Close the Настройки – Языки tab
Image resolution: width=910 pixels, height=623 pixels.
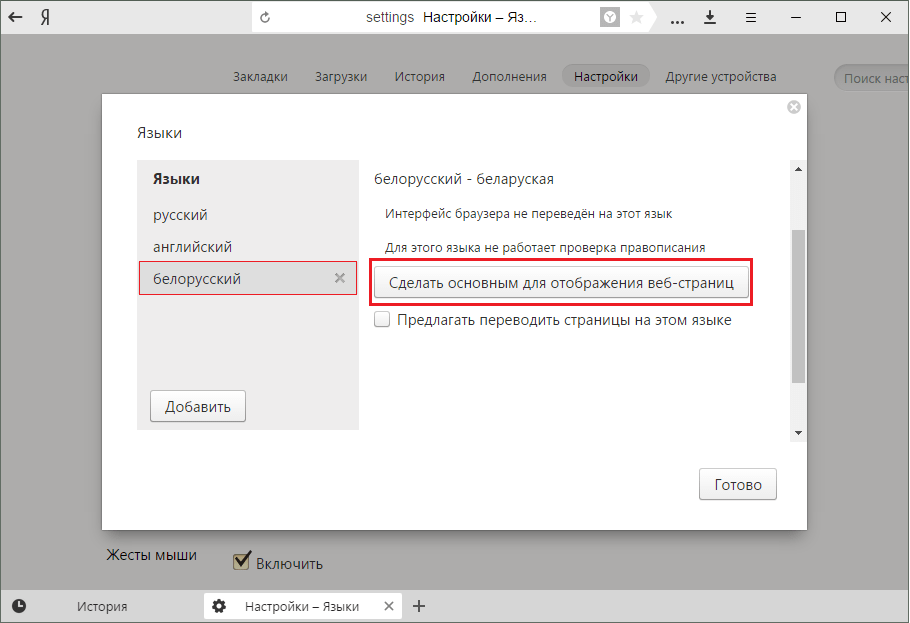coord(389,606)
